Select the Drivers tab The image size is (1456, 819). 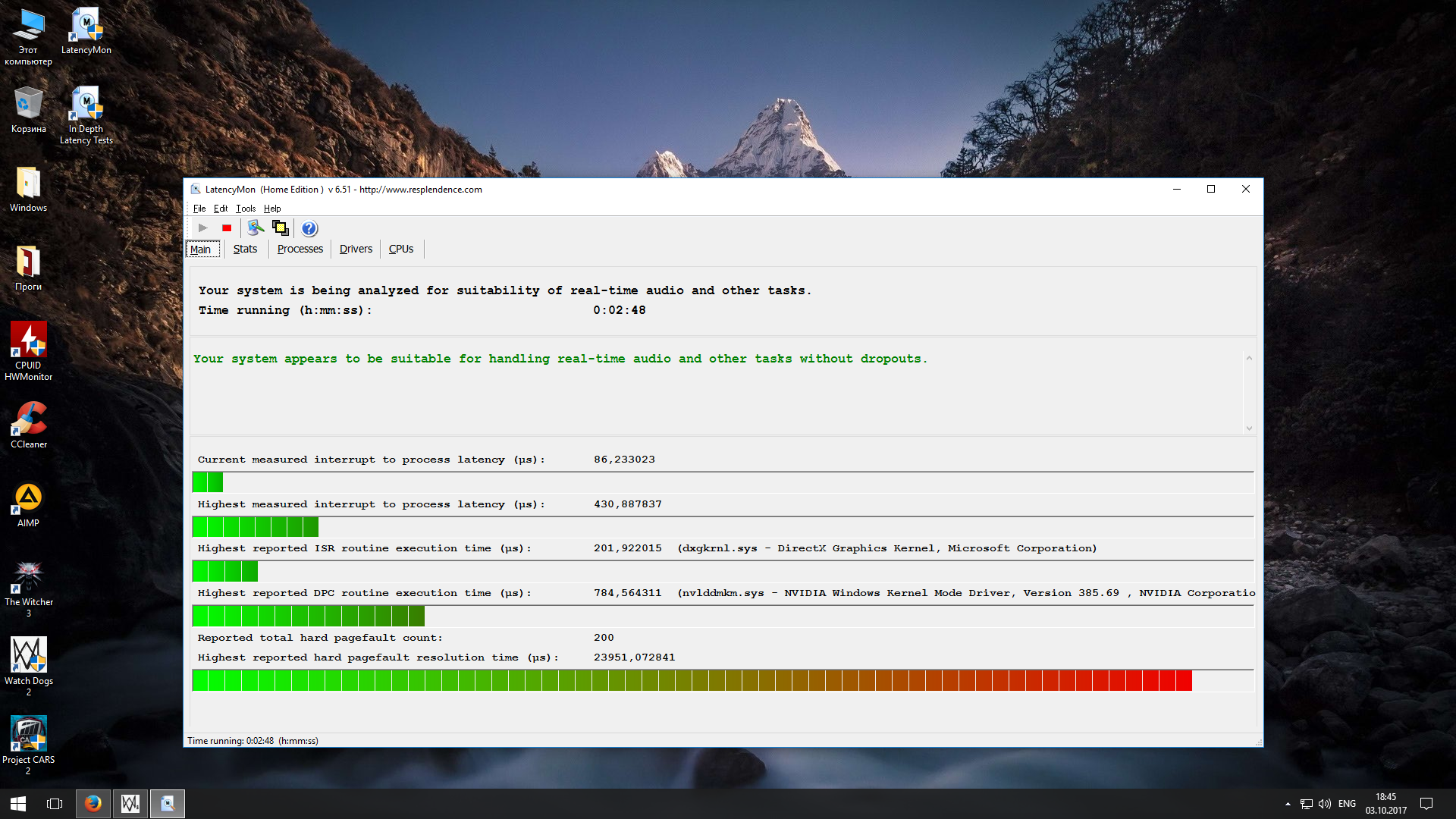[356, 249]
